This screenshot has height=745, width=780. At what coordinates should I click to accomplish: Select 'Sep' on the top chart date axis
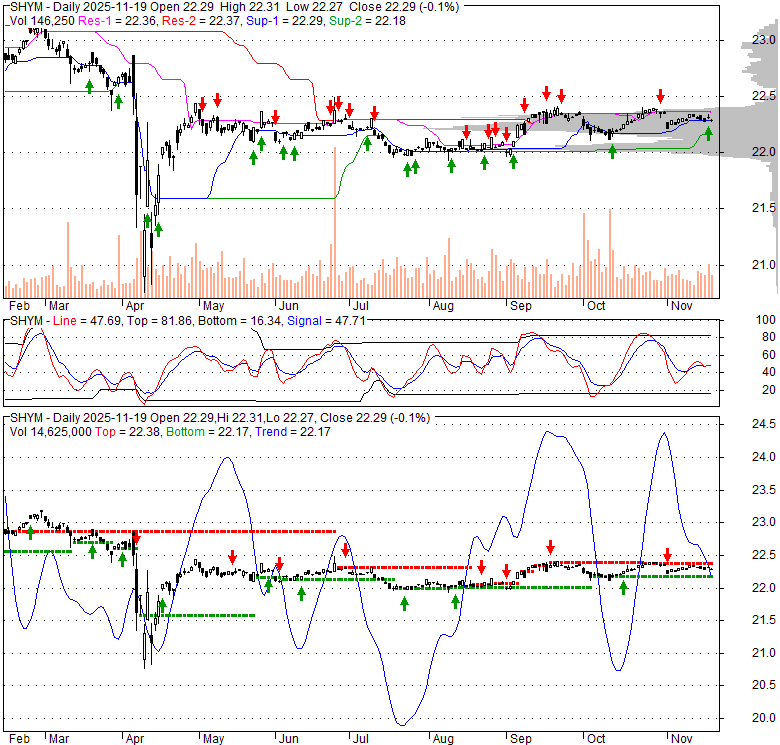(521, 305)
